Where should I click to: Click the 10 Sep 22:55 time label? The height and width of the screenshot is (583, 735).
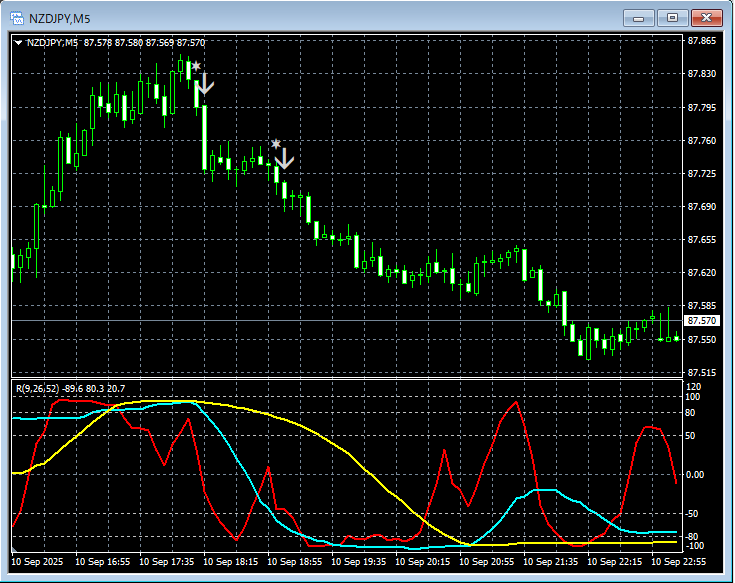(680, 563)
